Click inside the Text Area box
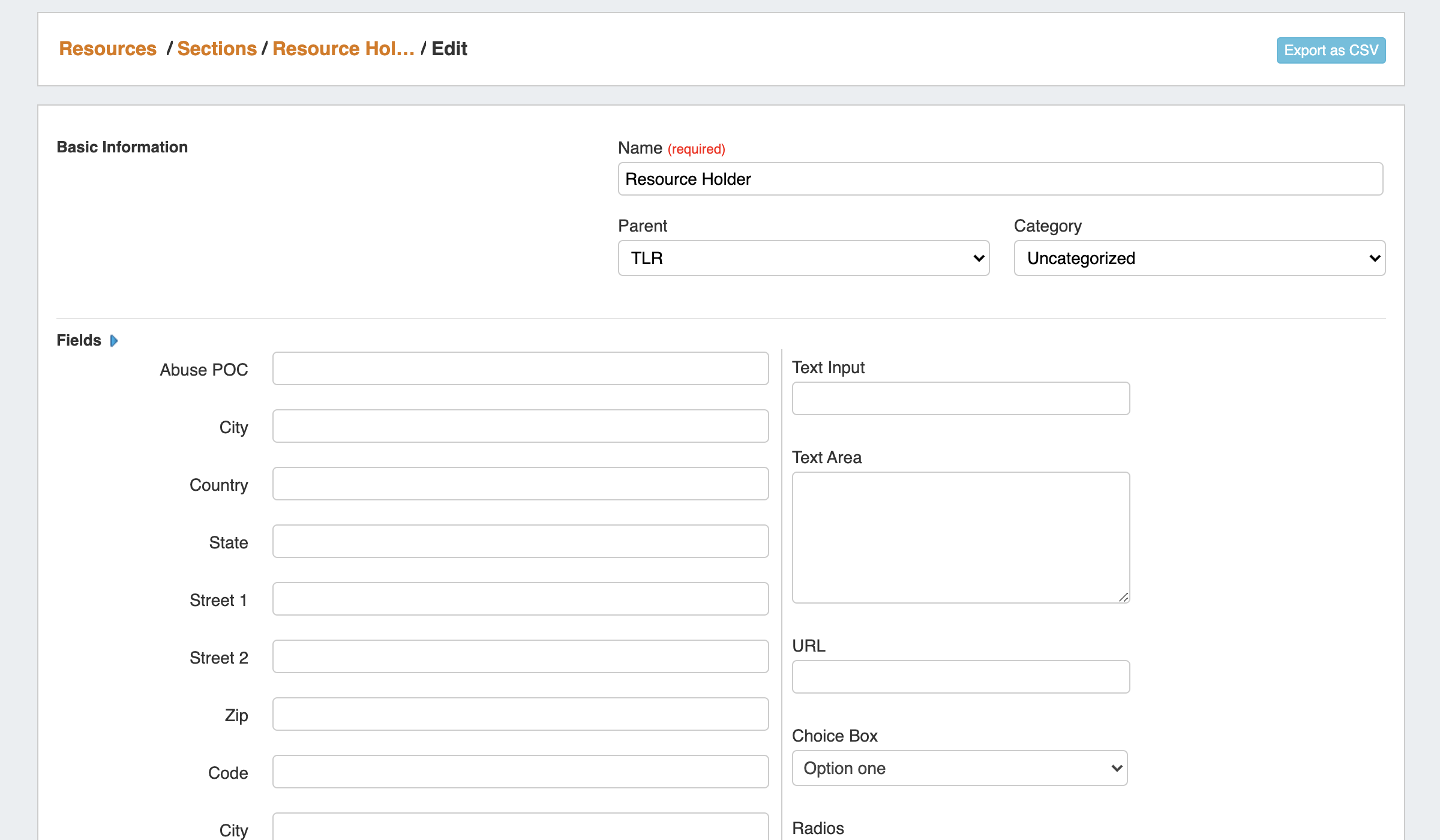1440x840 pixels. tap(960, 537)
